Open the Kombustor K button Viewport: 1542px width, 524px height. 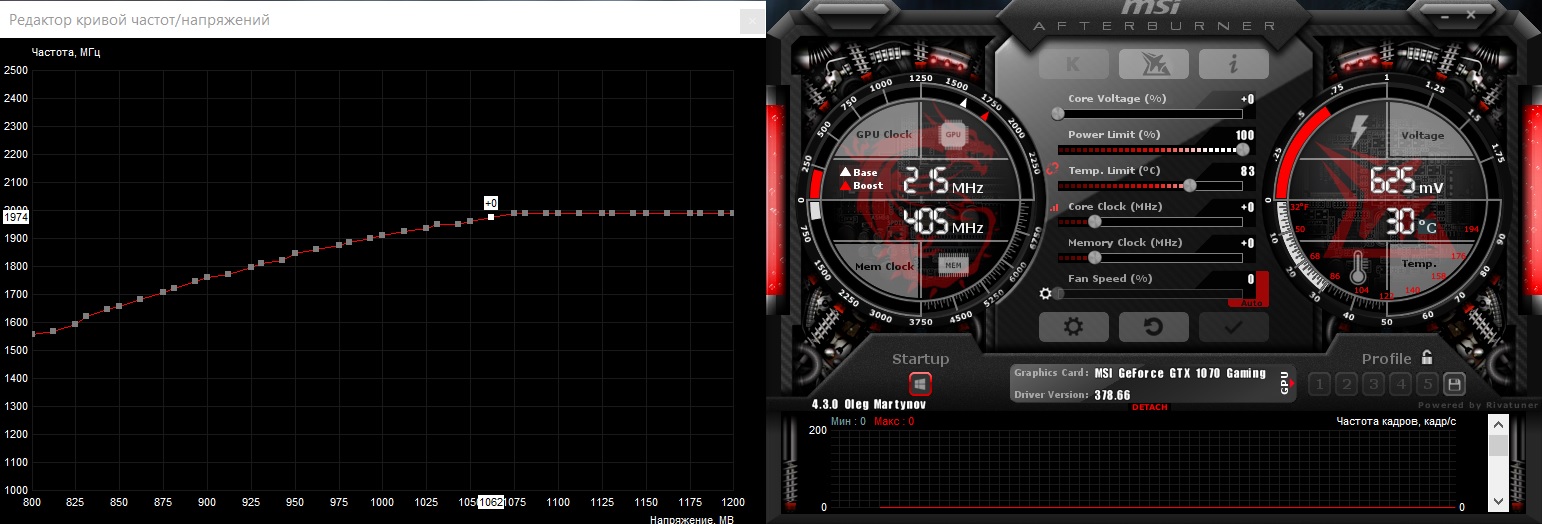pos(1073,64)
